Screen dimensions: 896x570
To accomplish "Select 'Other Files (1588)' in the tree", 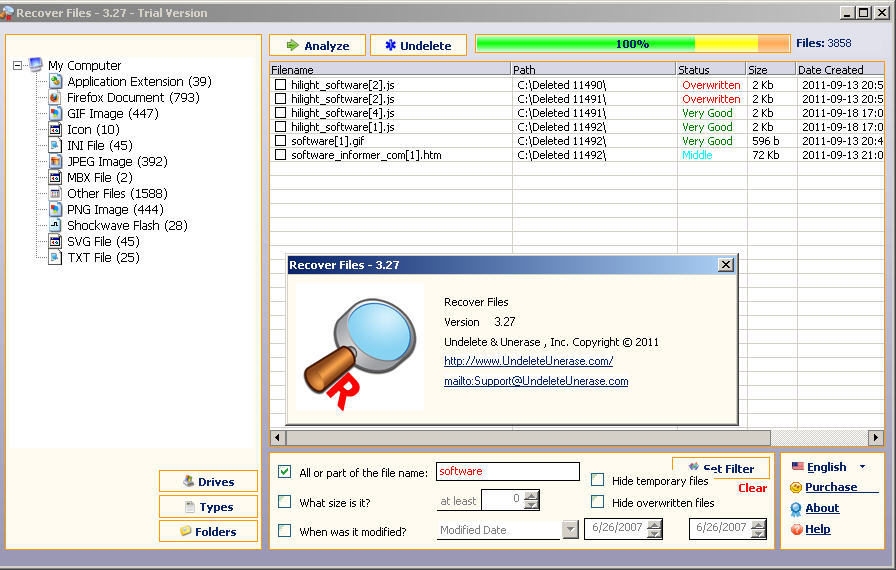I will tap(117, 194).
